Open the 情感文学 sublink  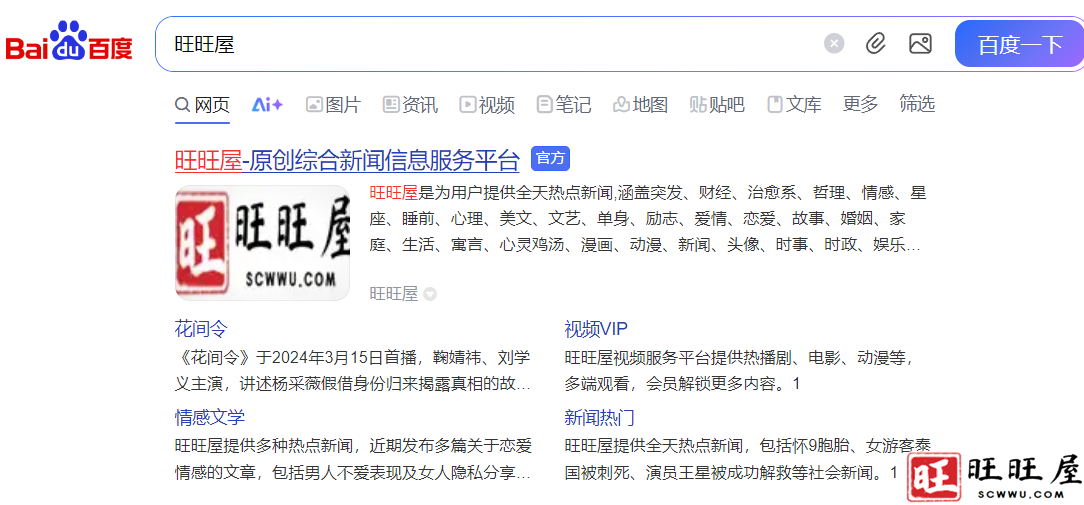210,418
